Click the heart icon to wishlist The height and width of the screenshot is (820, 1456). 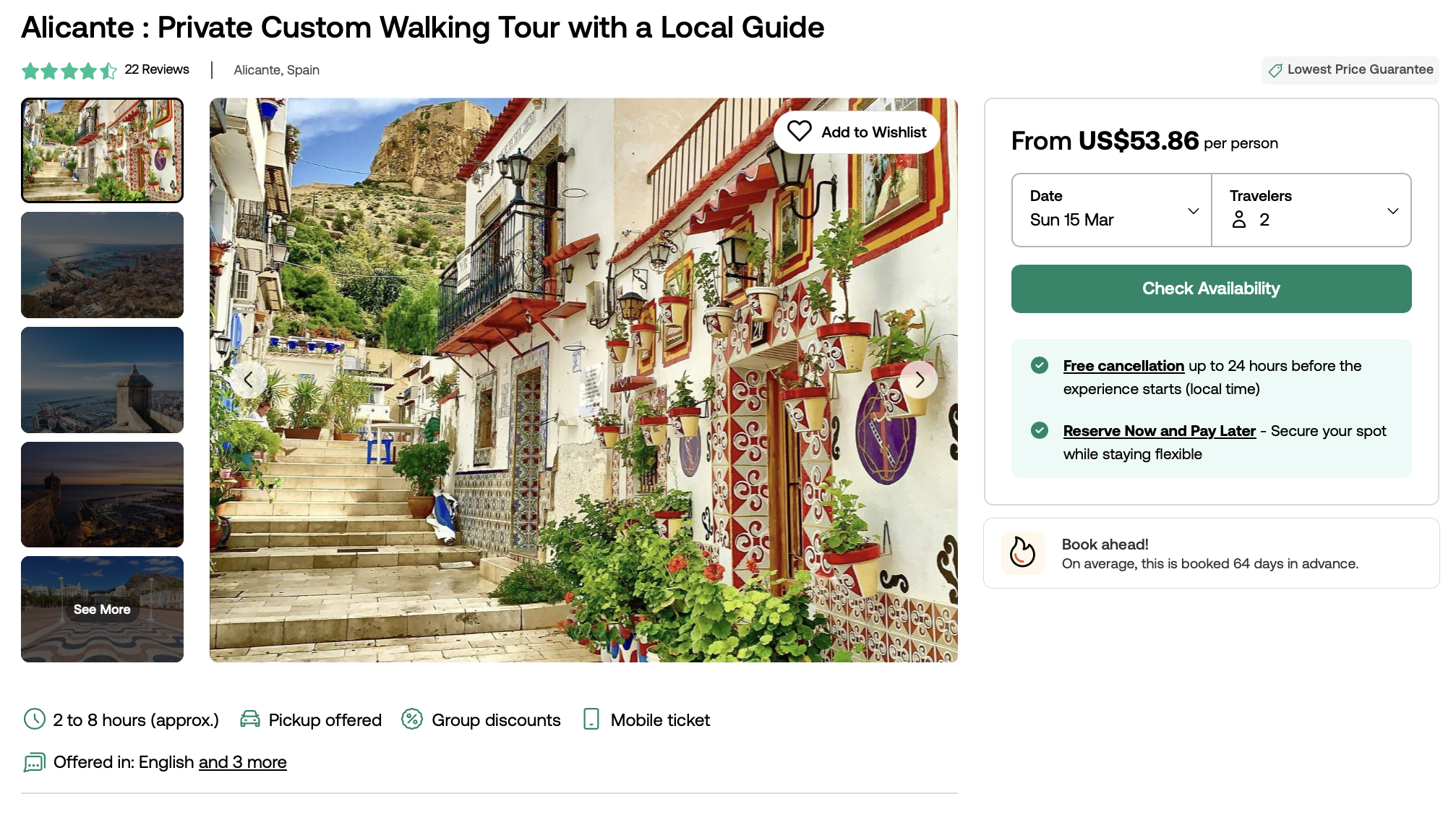click(799, 132)
